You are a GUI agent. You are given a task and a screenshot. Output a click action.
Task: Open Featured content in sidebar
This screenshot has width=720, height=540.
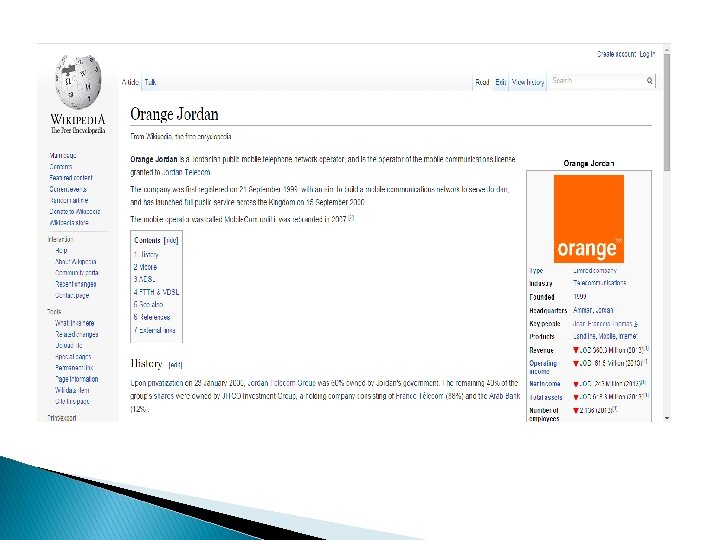pyautogui.click(x=71, y=178)
